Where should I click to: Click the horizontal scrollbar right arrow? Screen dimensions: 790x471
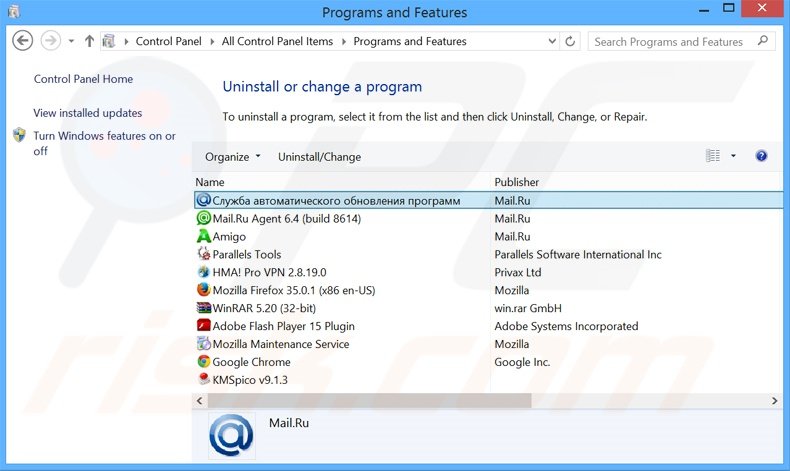[775, 400]
